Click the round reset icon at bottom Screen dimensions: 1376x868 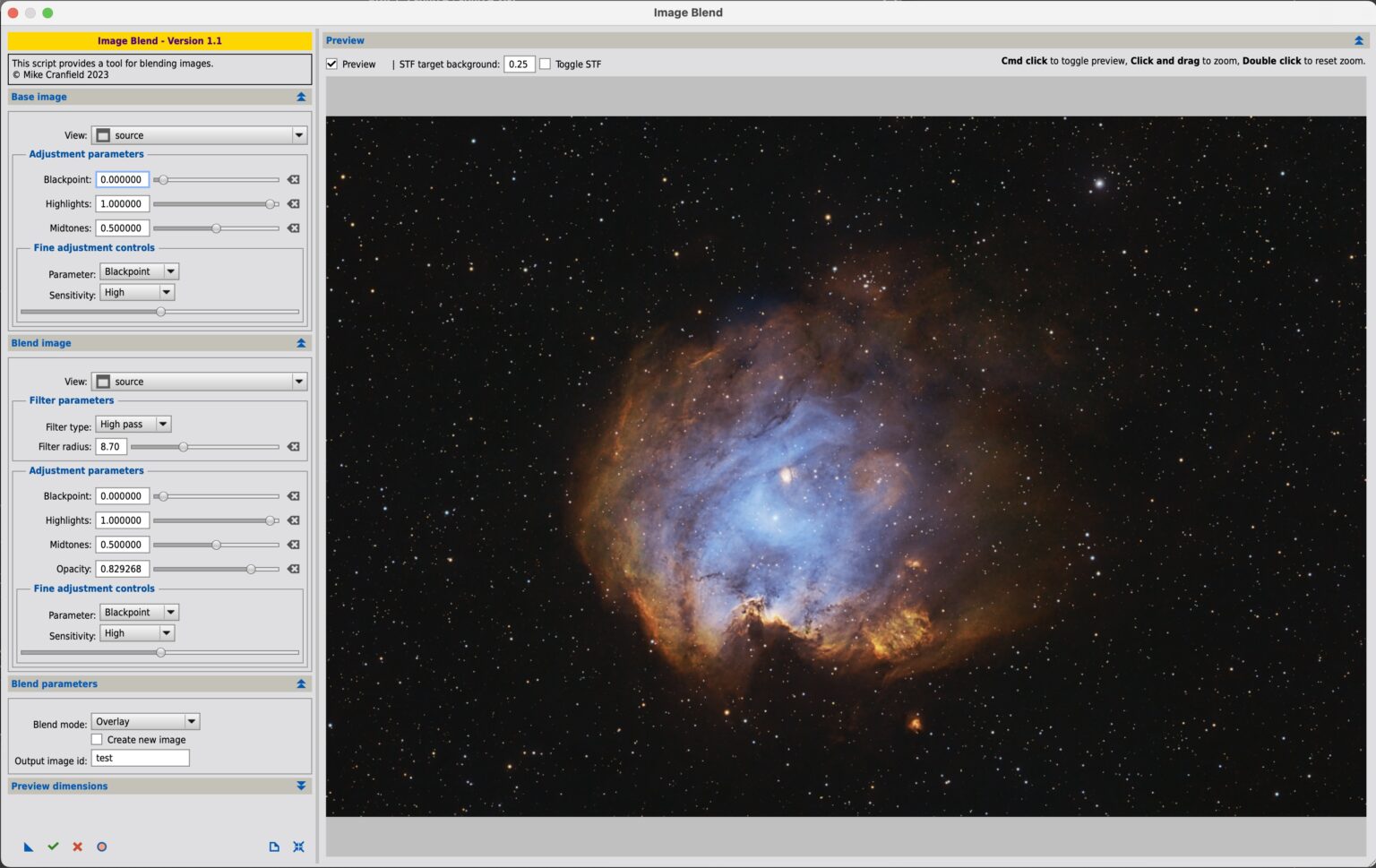(102, 847)
